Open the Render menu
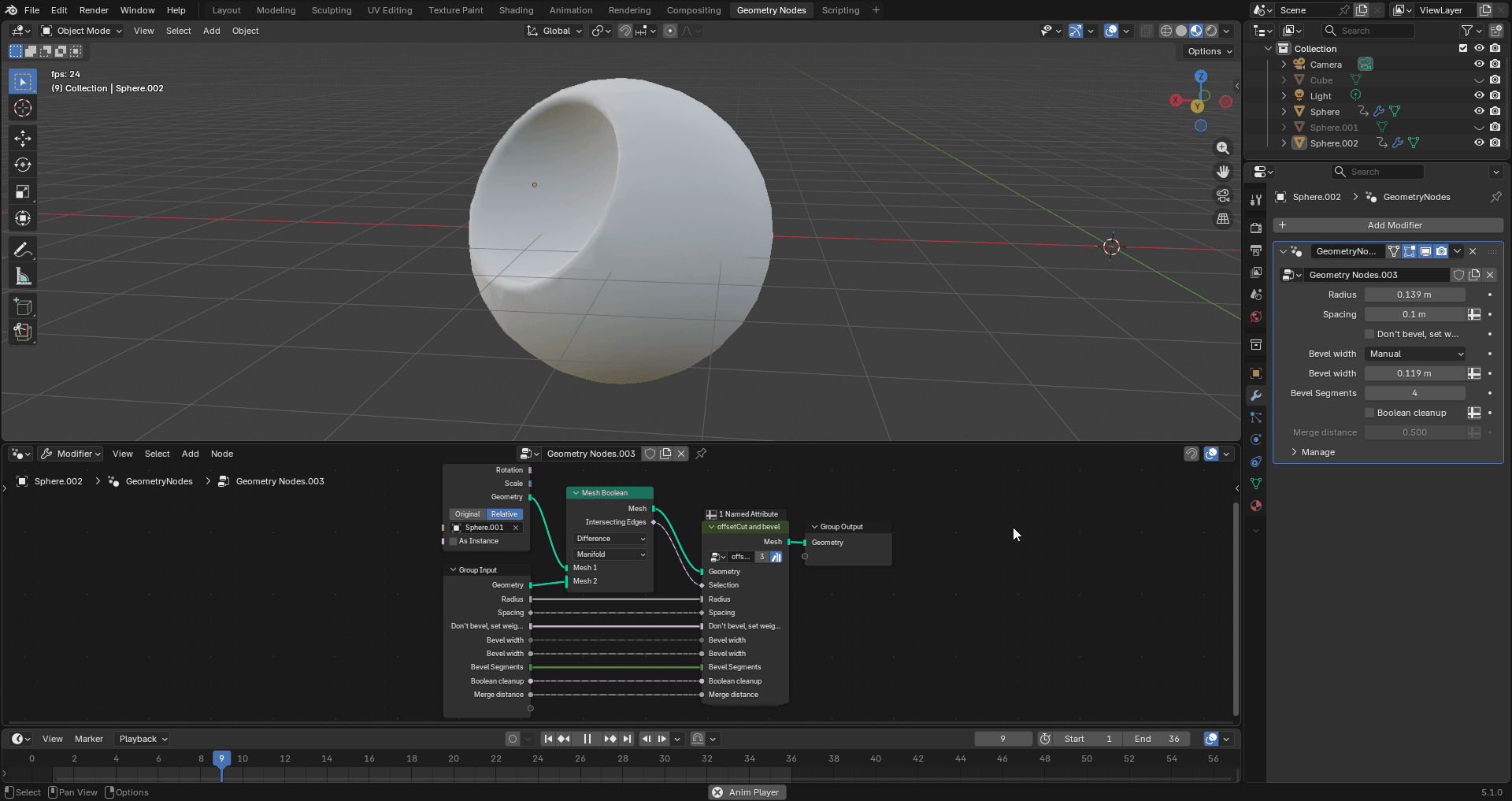1512x801 pixels. 94,10
